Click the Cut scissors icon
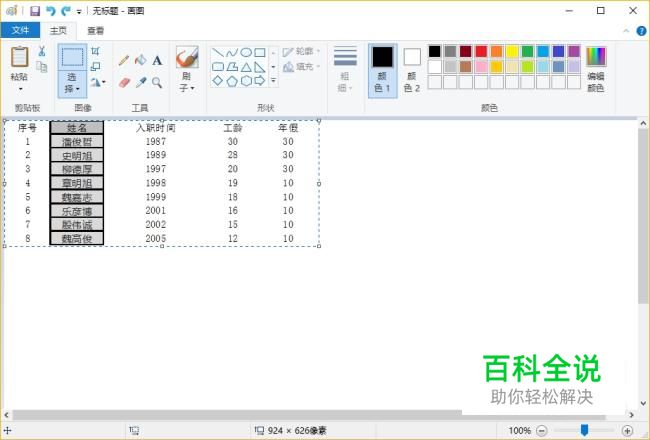 tap(41, 51)
